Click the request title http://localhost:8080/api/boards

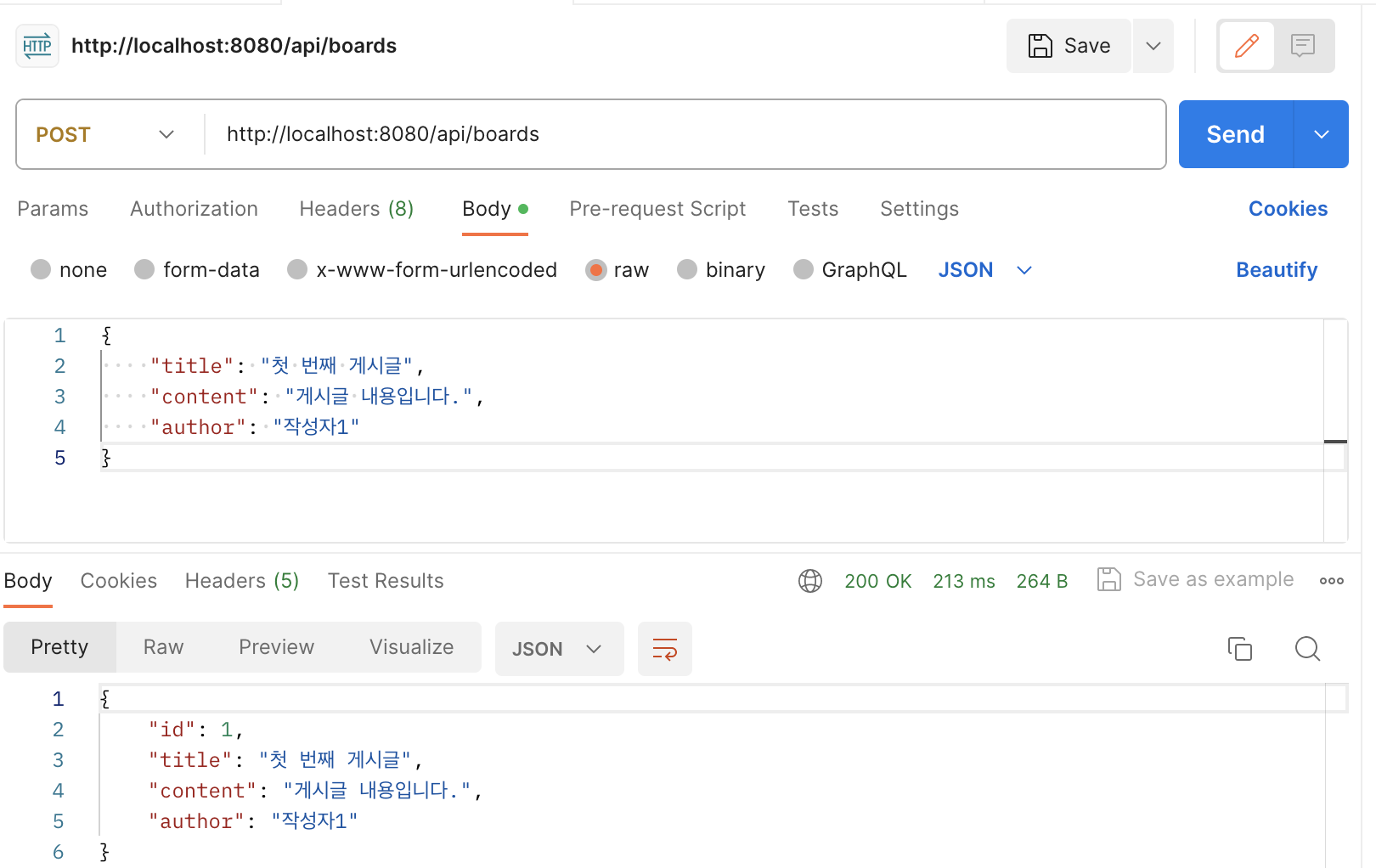[234, 46]
